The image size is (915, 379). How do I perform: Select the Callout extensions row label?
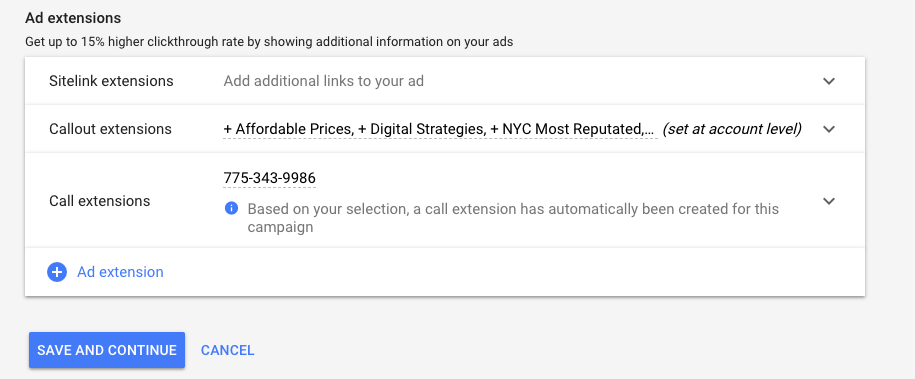point(110,129)
